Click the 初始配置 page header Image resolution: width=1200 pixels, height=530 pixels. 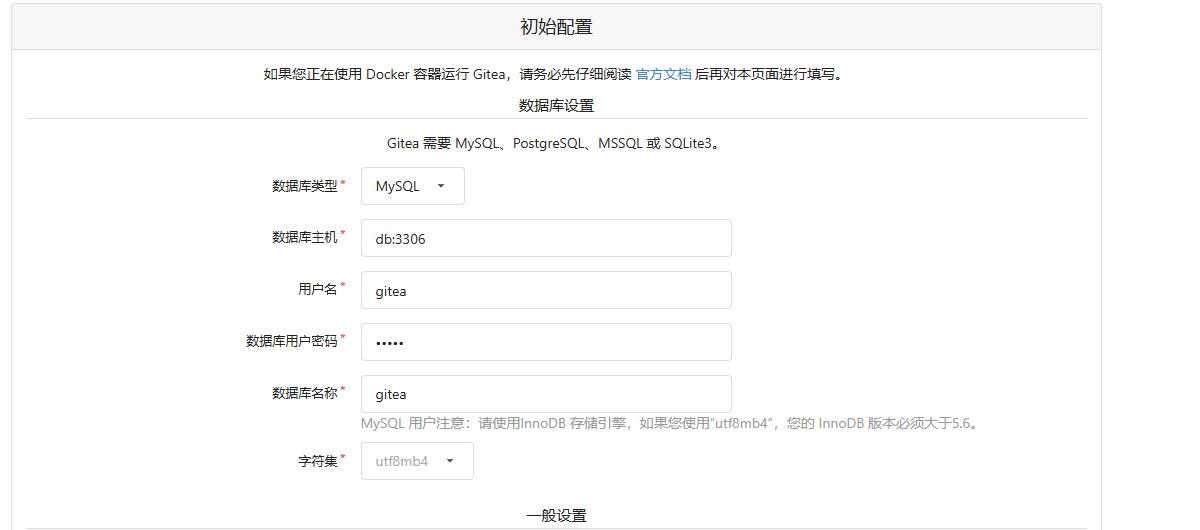click(x=556, y=27)
